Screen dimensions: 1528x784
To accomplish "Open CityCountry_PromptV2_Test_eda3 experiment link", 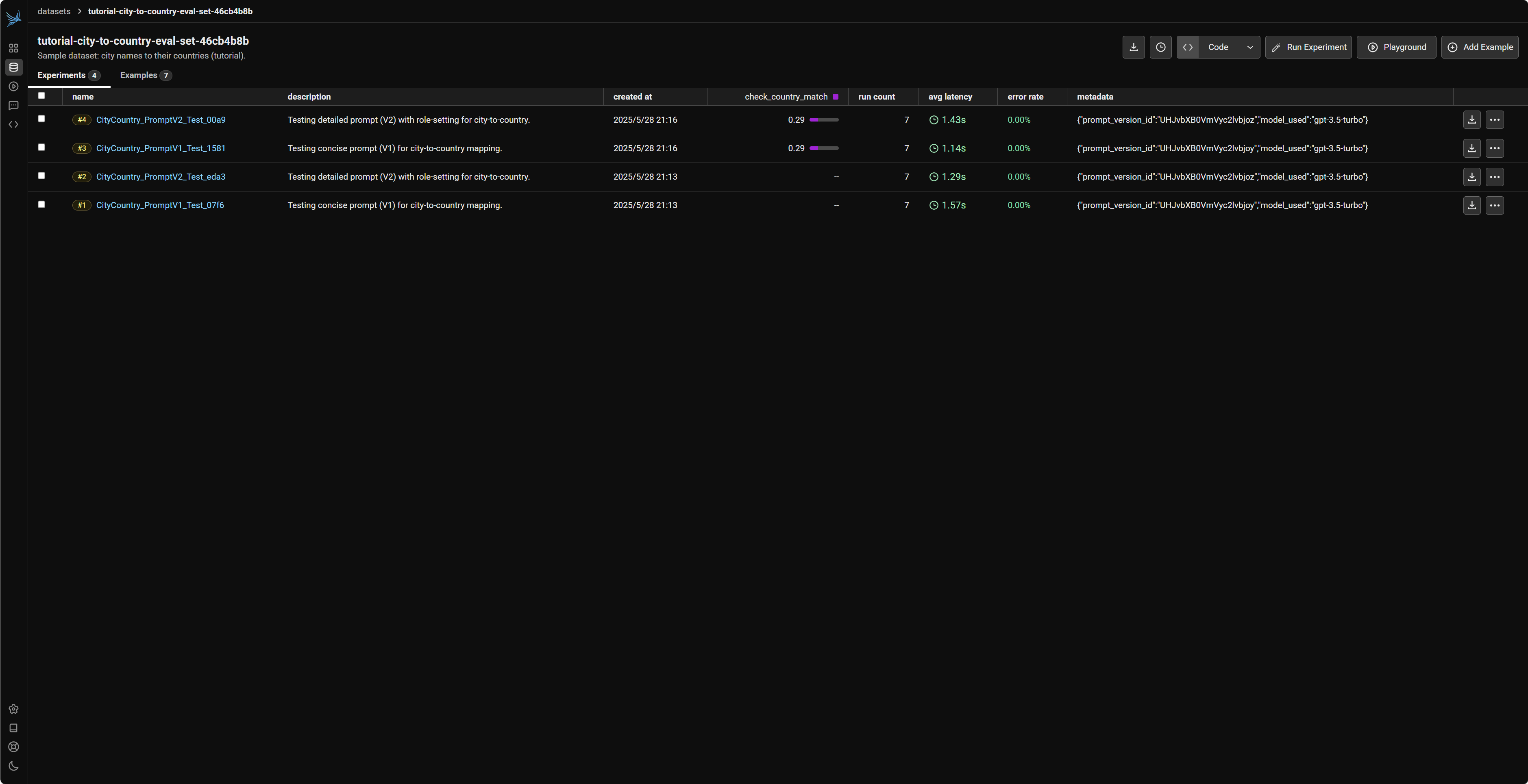I will (x=161, y=177).
